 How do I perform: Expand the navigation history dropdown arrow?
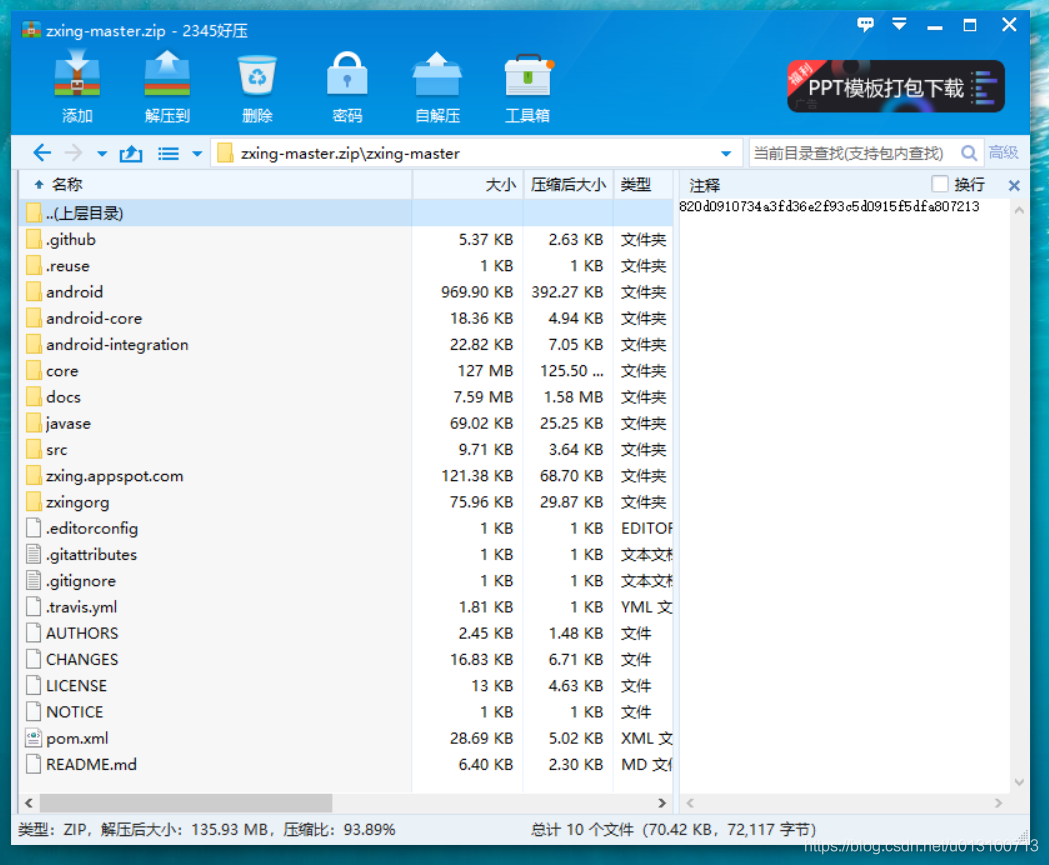[102, 154]
